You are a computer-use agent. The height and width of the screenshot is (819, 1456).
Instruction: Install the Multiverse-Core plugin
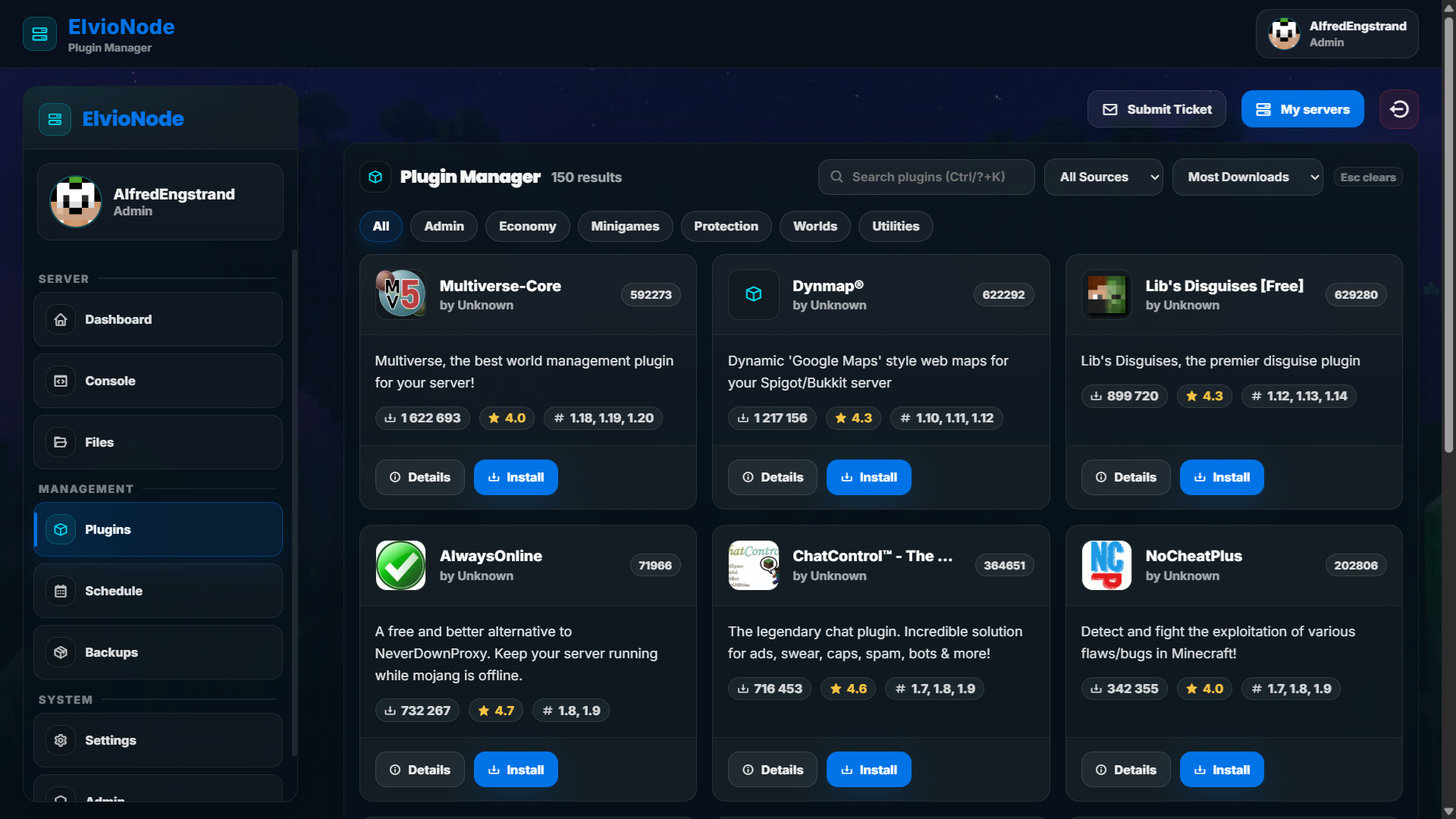[516, 477]
